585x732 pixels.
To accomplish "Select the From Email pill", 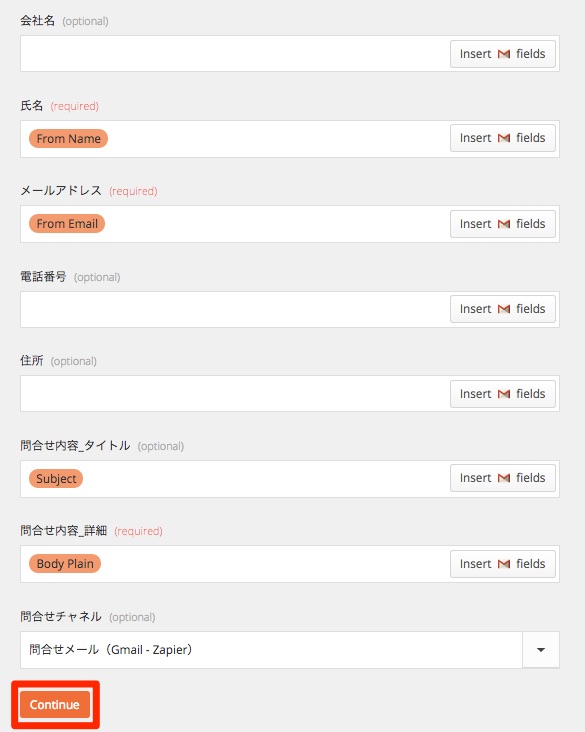I will coord(67,224).
